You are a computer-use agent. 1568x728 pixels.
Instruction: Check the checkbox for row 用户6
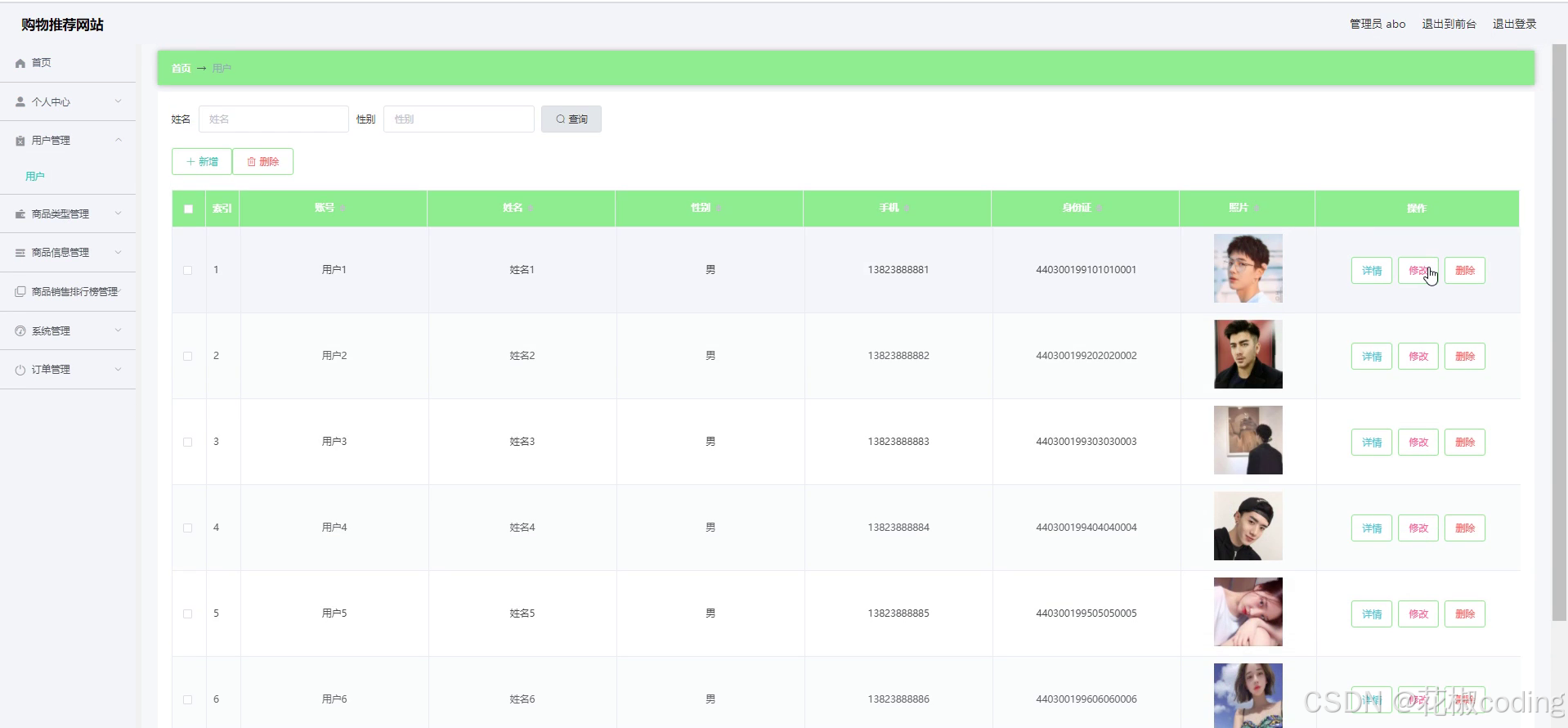(x=188, y=699)
